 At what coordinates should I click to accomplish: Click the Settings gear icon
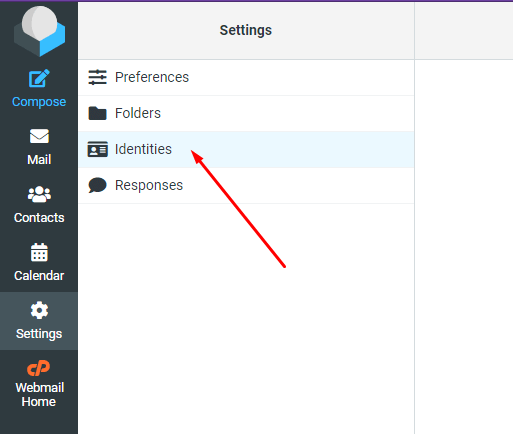39,310
